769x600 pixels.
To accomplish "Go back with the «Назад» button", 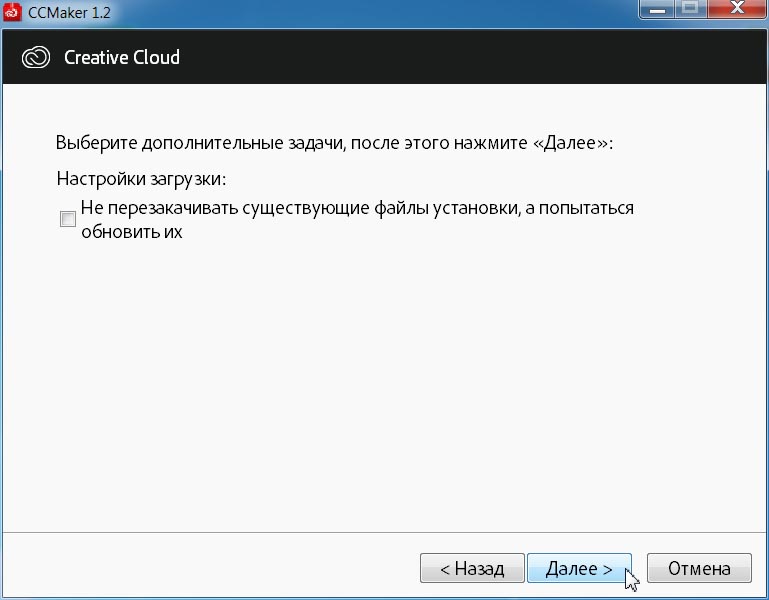I will (472, 569).
